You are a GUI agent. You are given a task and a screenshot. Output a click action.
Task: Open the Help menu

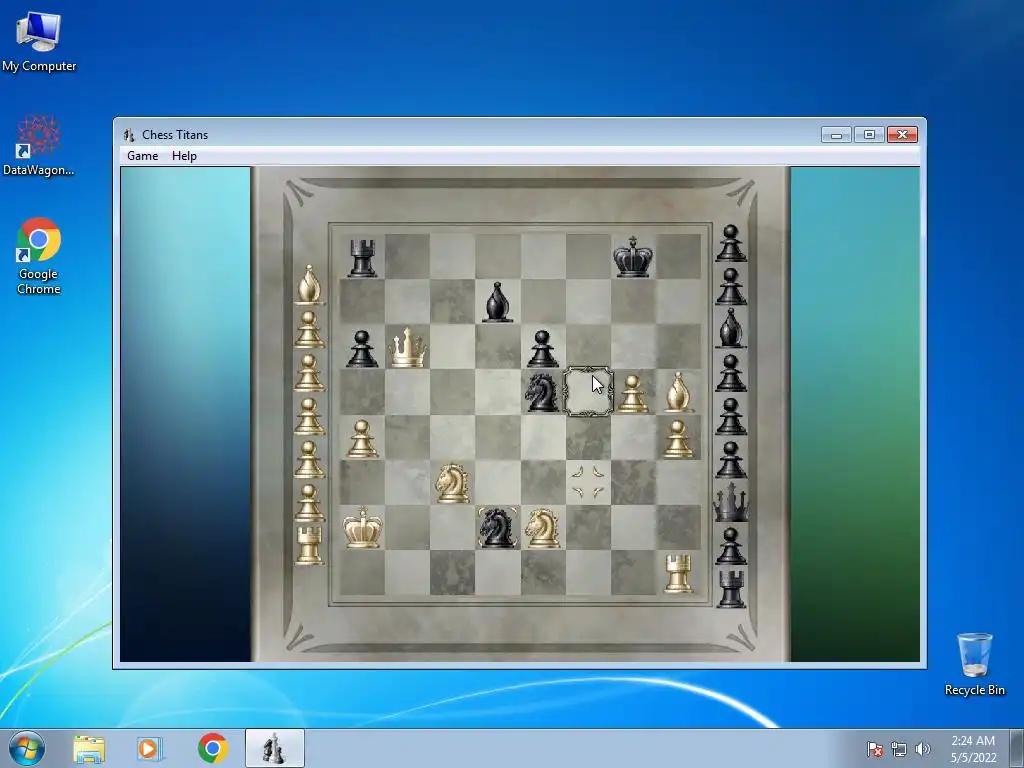184,156
